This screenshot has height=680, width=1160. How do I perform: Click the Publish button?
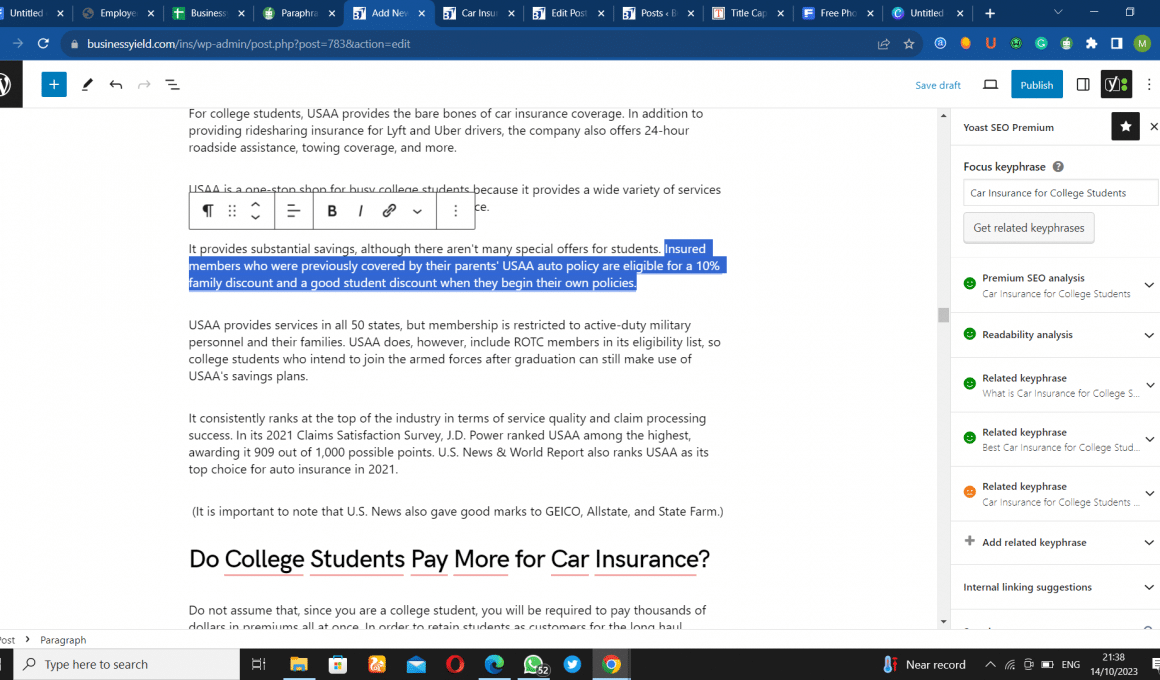point(1036,85)
